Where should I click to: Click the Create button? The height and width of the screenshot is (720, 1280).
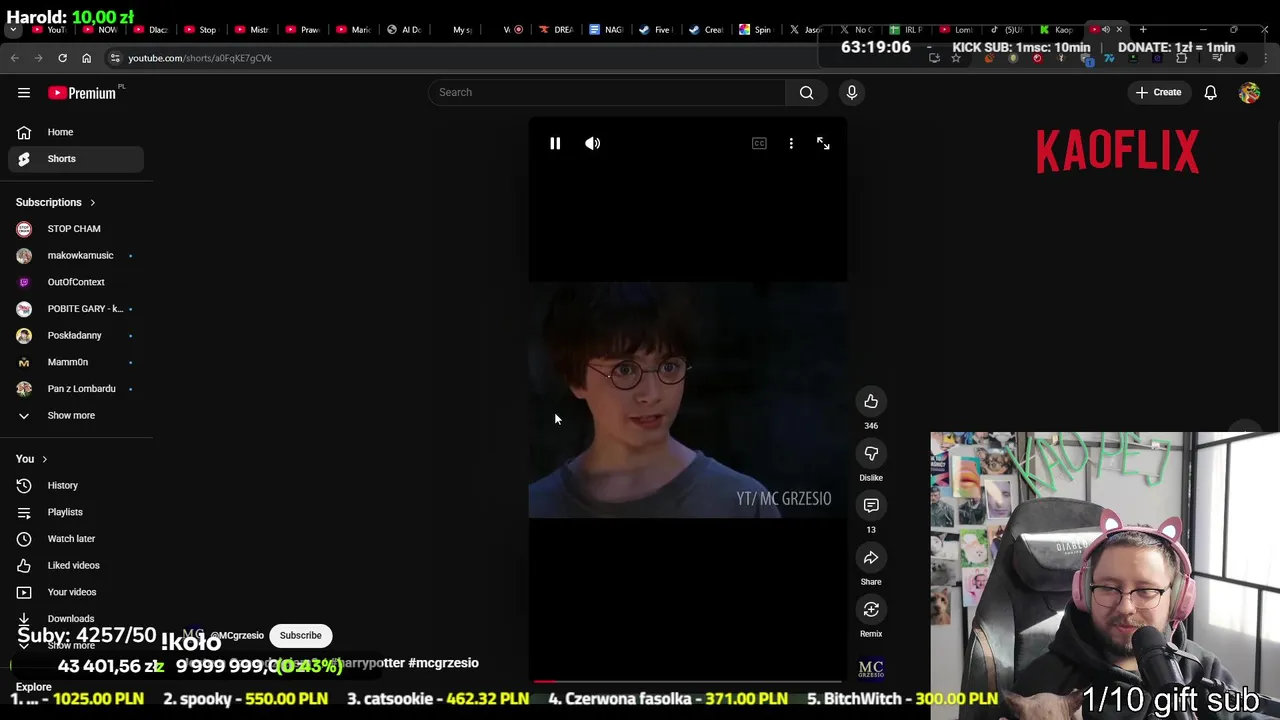[x=1158, y=92]
